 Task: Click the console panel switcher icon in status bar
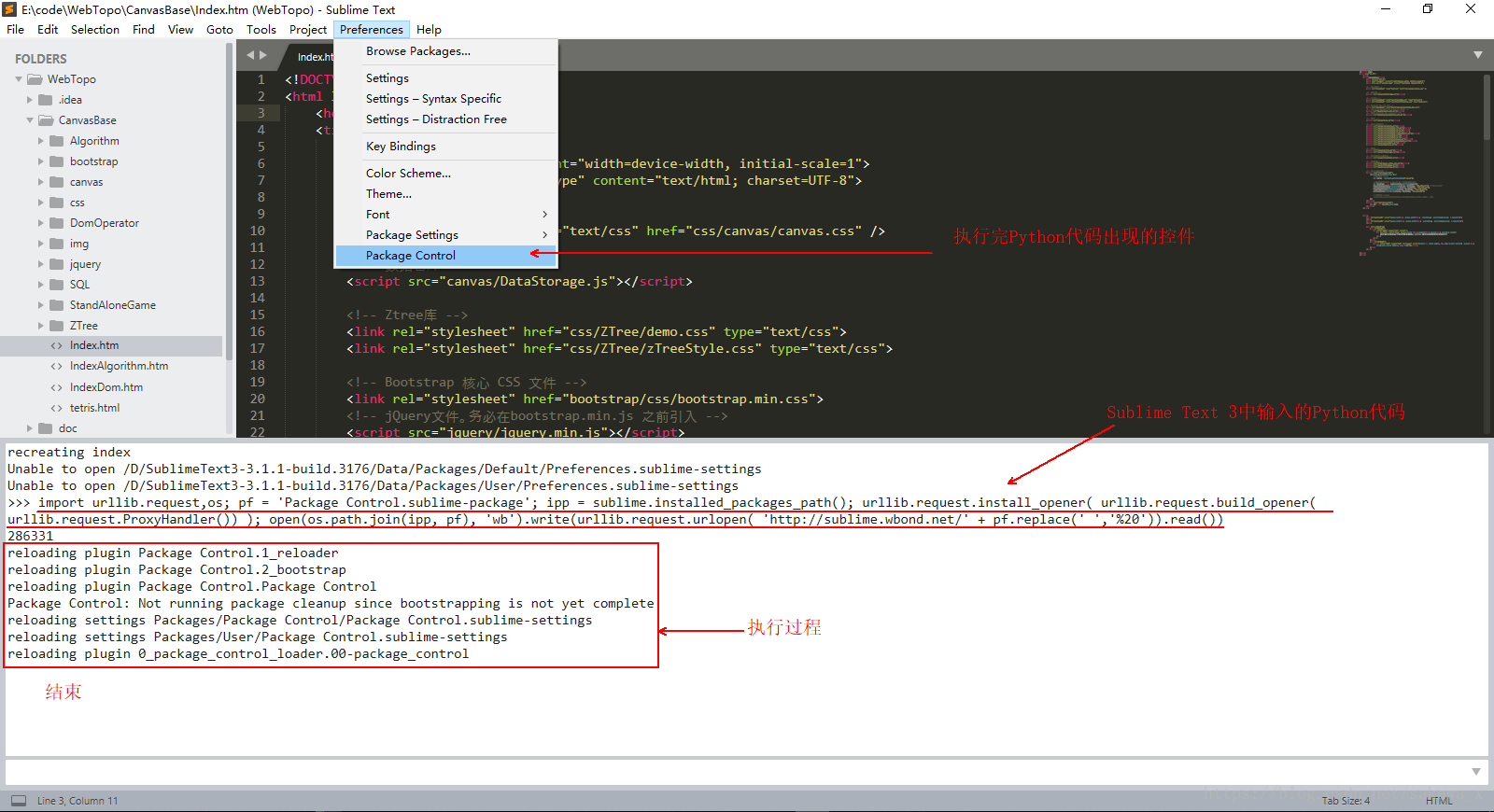(x=19, y=800)
